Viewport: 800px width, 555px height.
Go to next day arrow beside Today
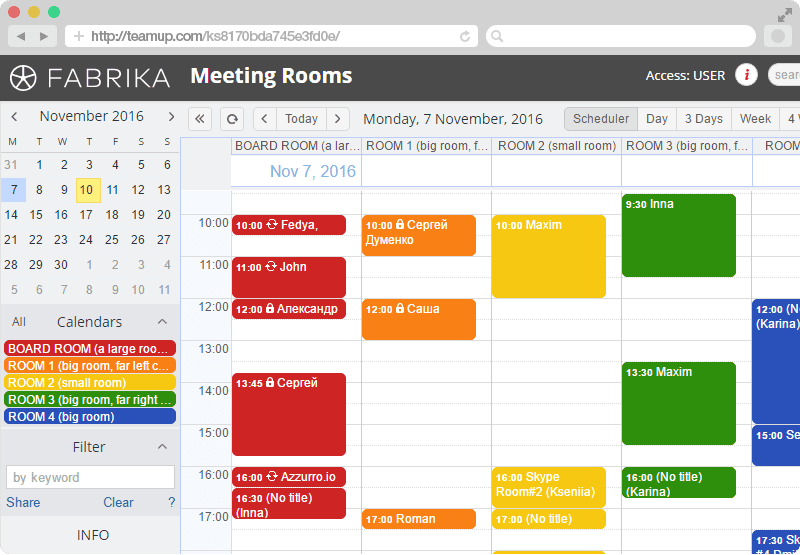tap(338, 119)
